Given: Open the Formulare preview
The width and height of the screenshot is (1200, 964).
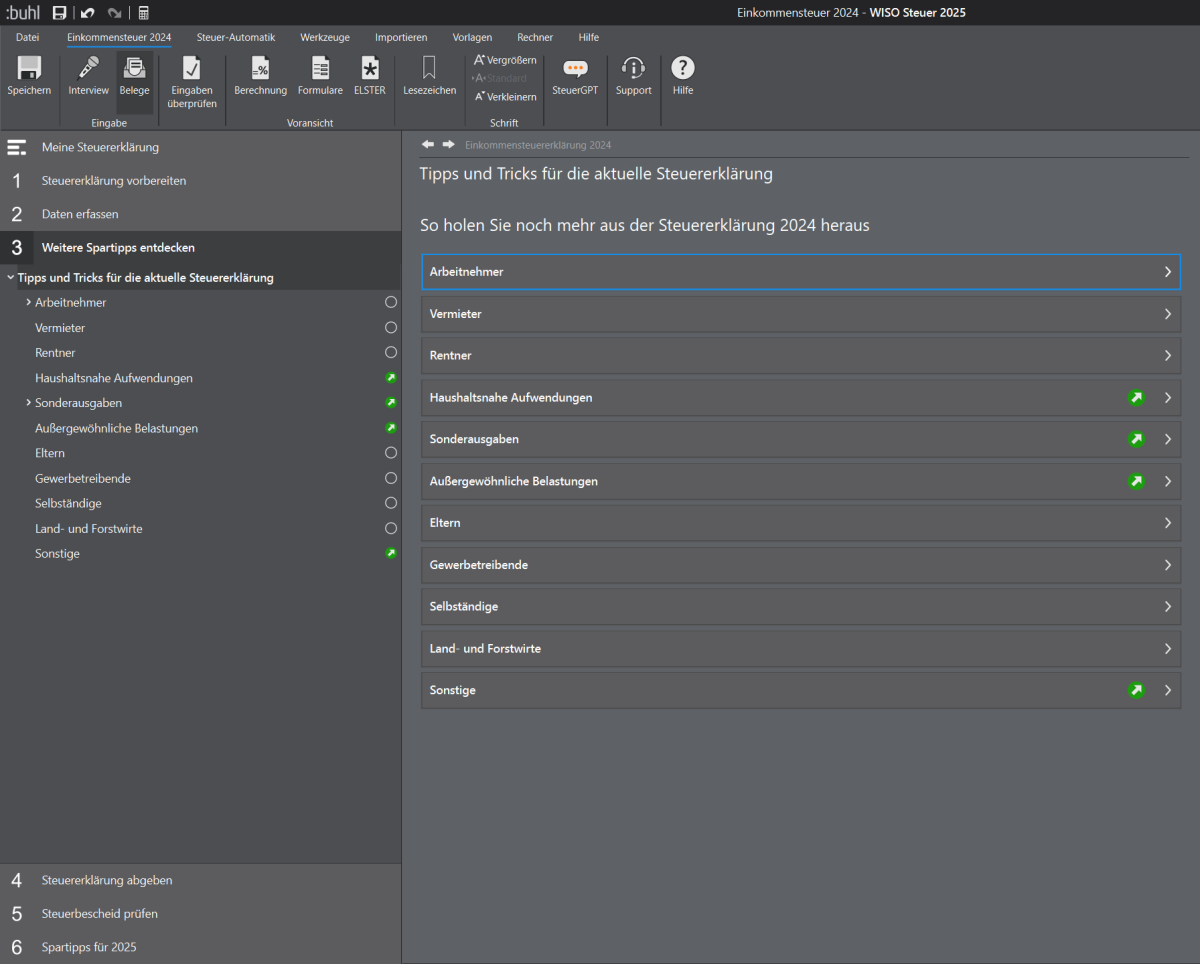Looking at the screenshot, I should click(320, 68).
